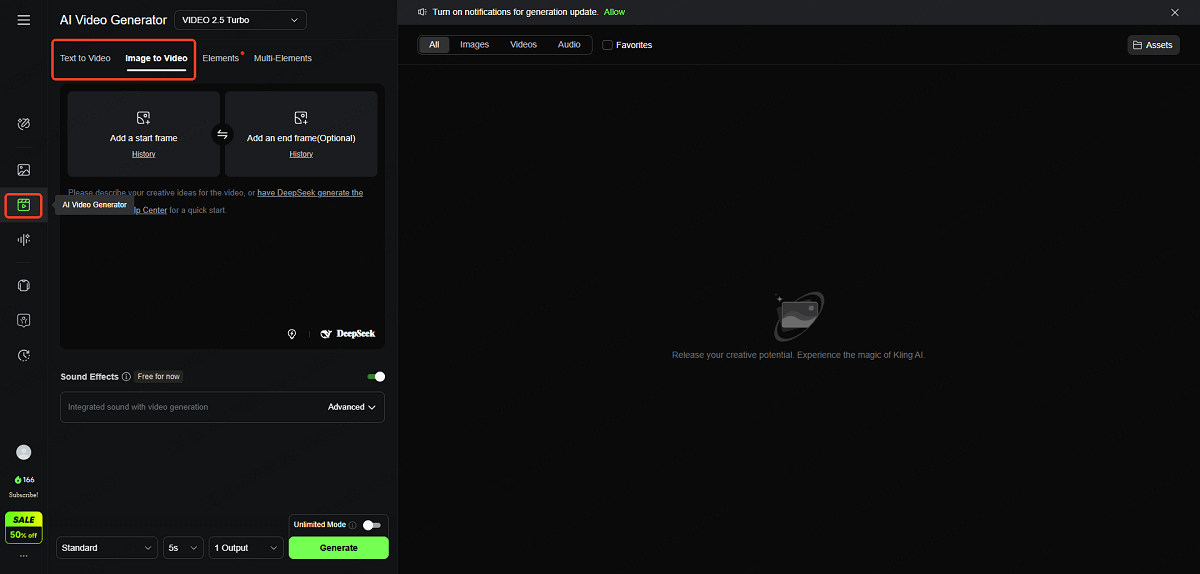Image resolution: width=1200 pixels, height=574 pixels.
Task: Click the location pin icon in prompt box
Action: click(x=292, y=334)
